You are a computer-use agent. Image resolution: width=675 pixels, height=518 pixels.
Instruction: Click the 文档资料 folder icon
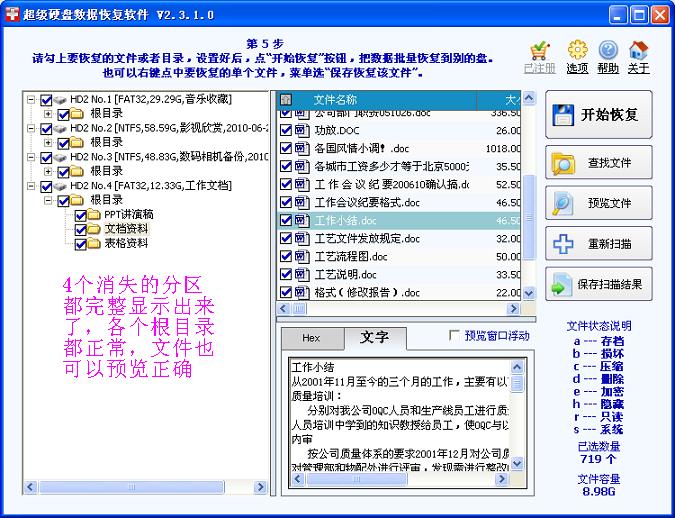94,229
